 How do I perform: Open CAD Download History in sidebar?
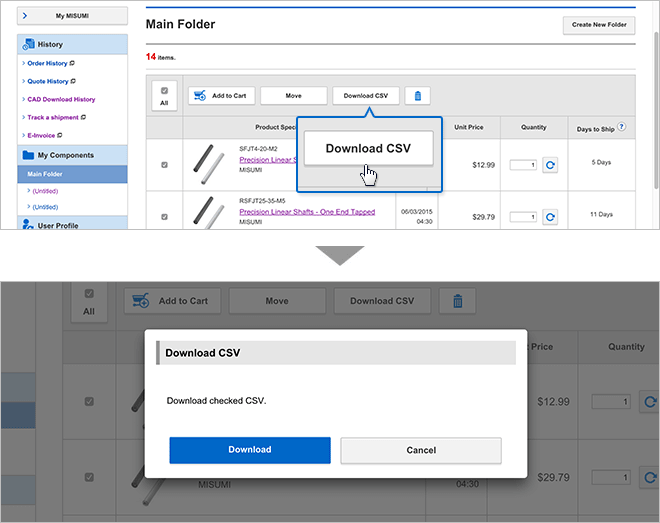(61, 99)
